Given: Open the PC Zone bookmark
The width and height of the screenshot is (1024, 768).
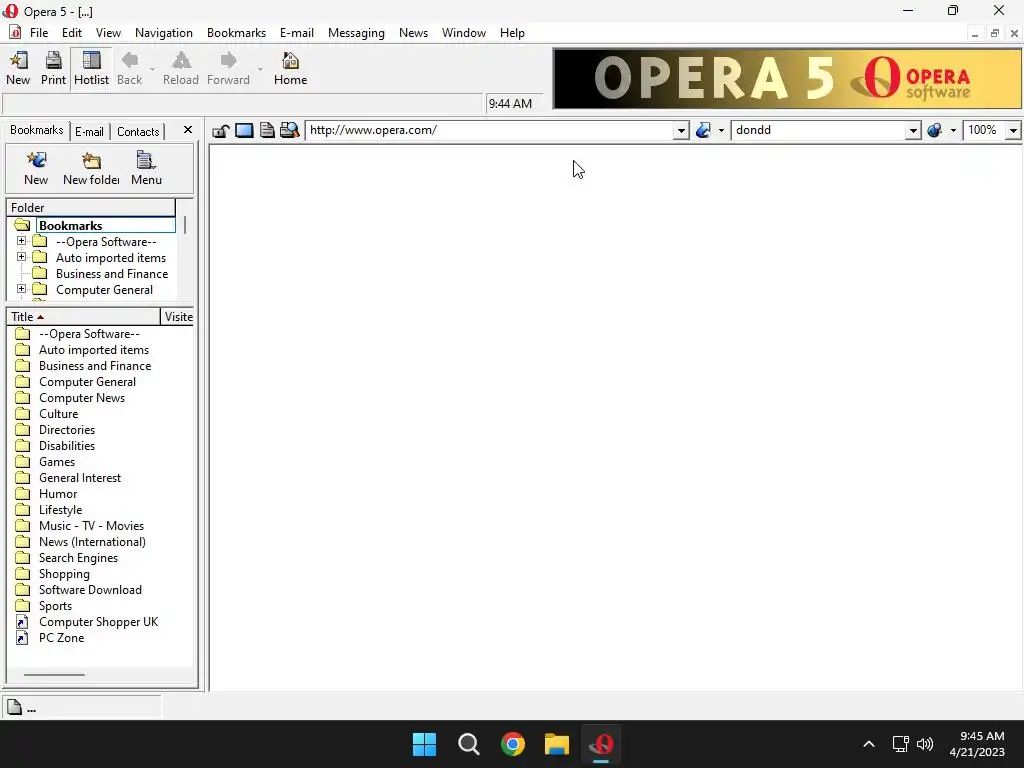Looking at the screenshot, I should [61, 638].
